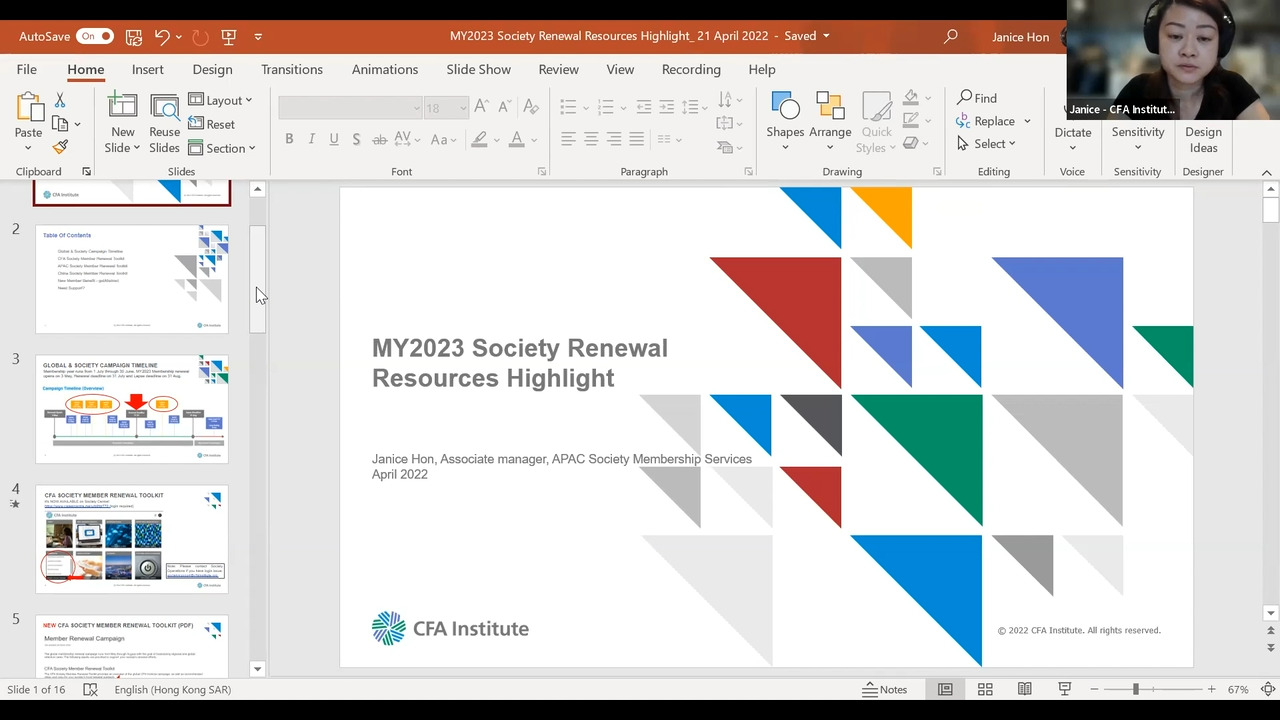Click Decrease Font Size icon
The image size is (1280, 720).
point(506,106)
